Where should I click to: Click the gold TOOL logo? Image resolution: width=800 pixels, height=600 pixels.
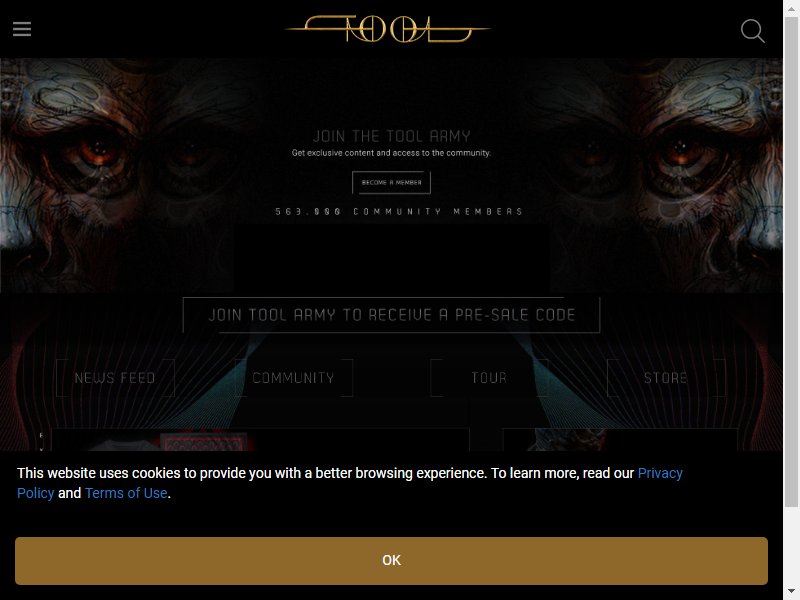click(387, 29)
